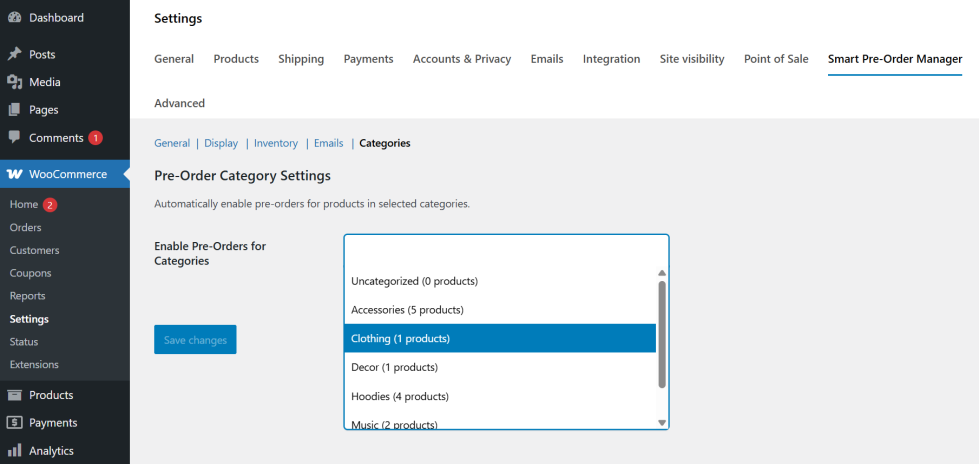The image size is (979, 464).
Task: Click the Dashboard gauge icon
Action: click(x=14, y=18)
